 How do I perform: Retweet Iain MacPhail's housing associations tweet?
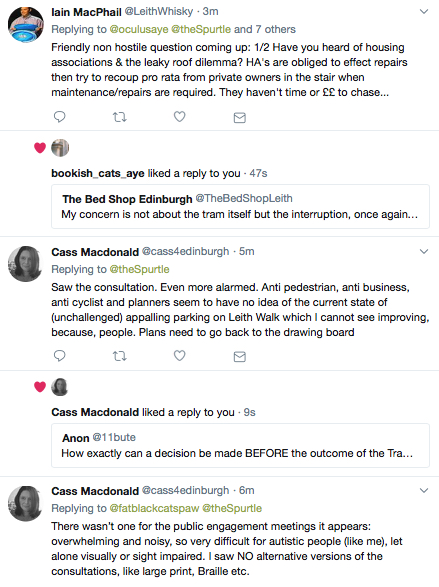point(120,117)
